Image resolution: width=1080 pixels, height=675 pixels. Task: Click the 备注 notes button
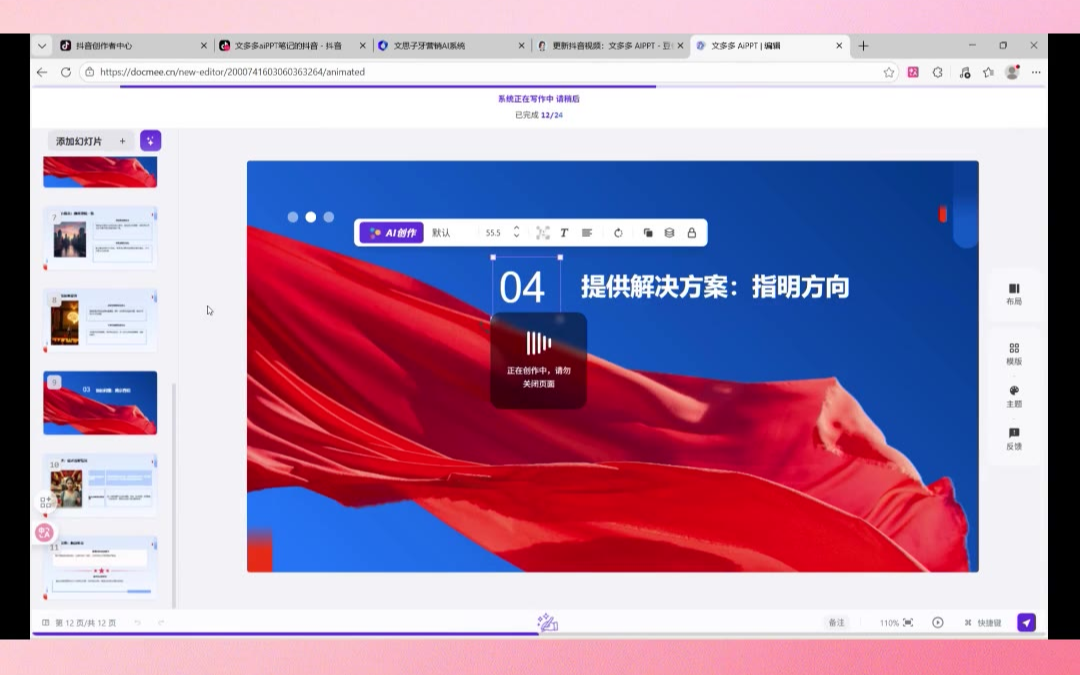[x=836, y=623]
